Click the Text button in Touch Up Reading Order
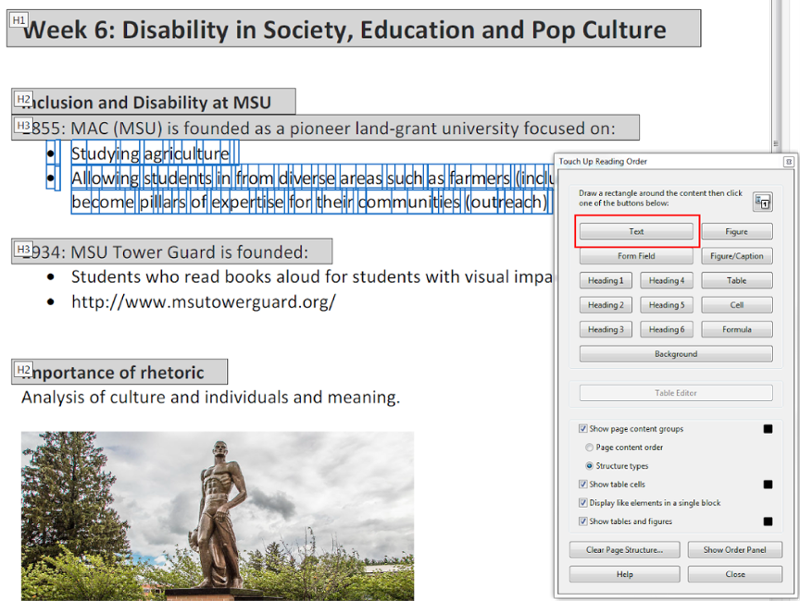The image size is (800, 601). (636, 231)
